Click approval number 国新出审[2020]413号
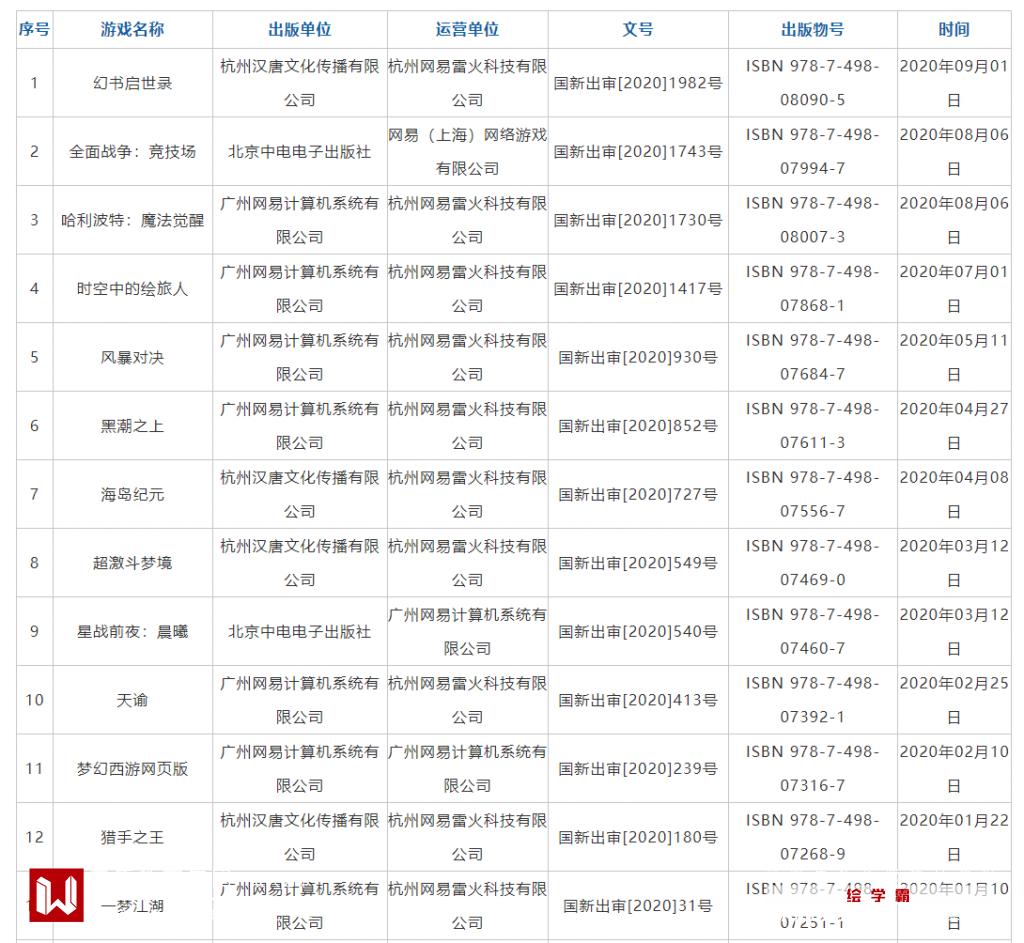This screenshot has height=943, width=1024. tap(638, 700)
